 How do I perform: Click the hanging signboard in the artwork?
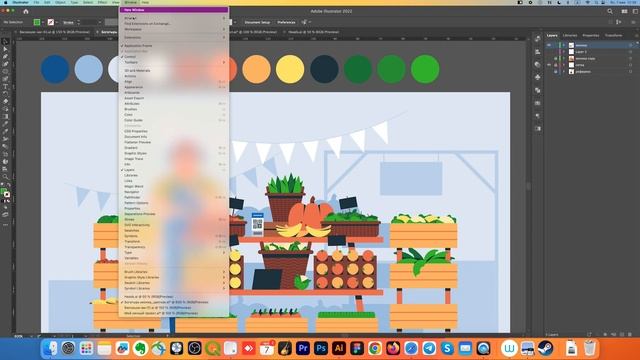(411, 178)
